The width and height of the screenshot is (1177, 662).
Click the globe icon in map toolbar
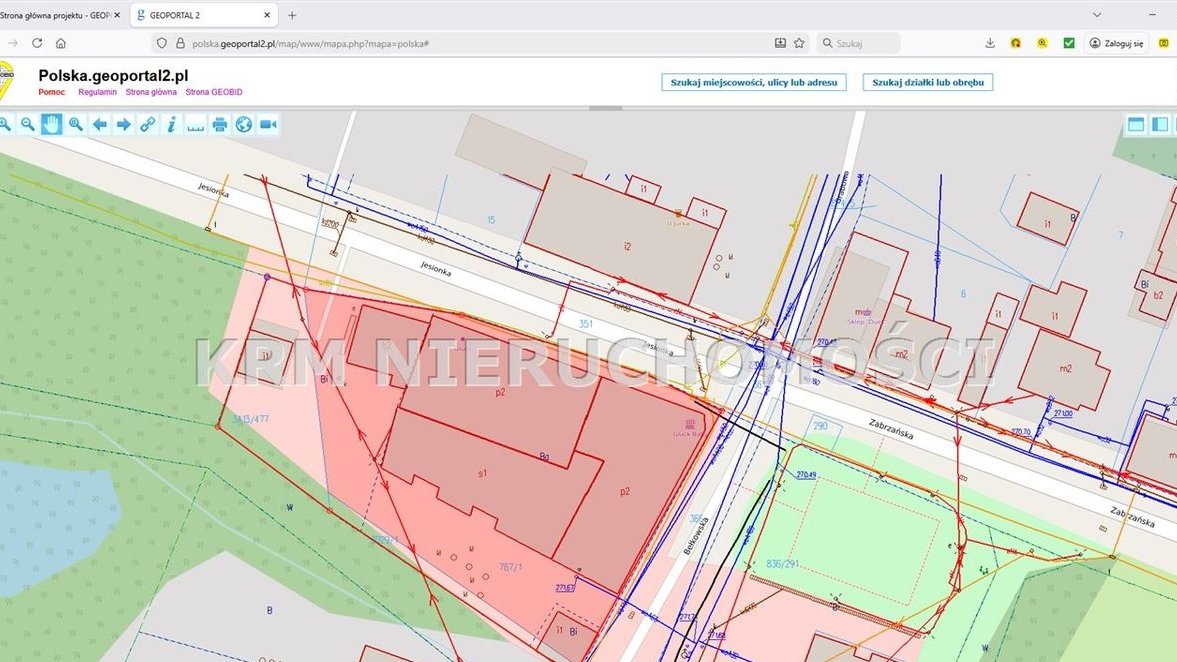(x=243, y=124)
